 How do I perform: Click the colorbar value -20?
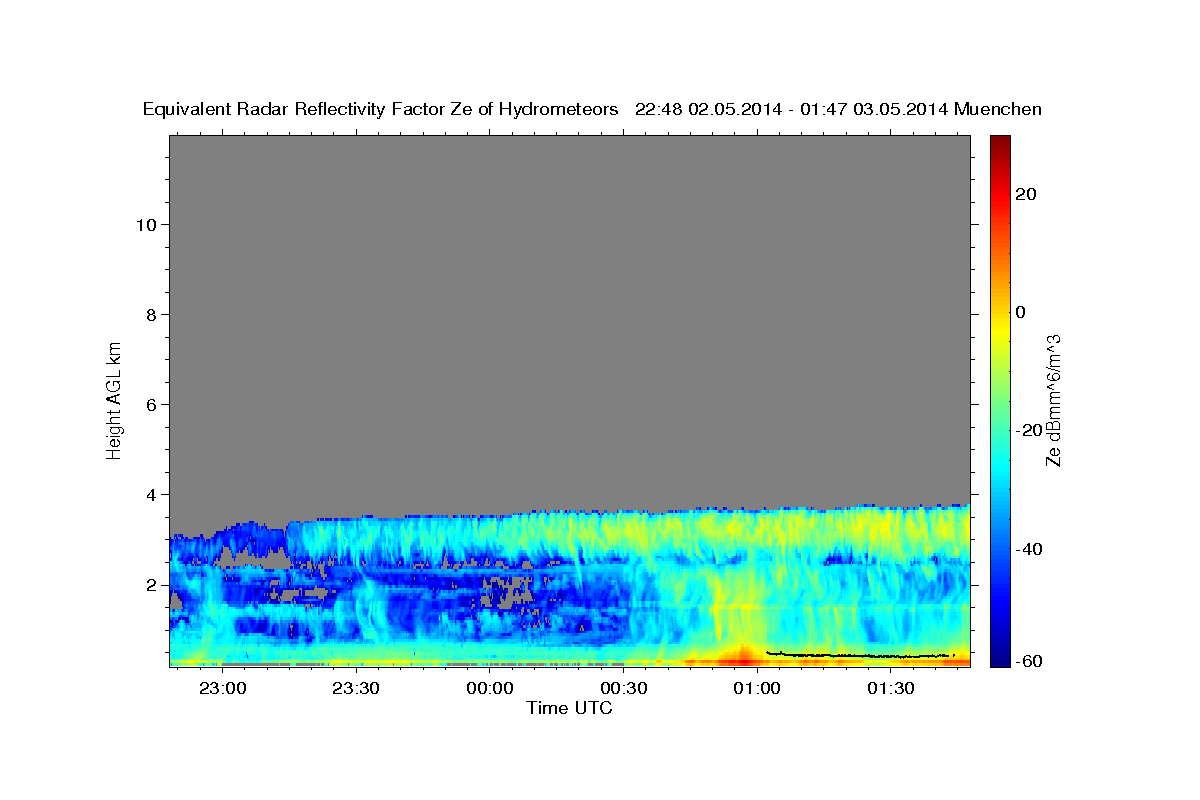(x=1028, y=430)
